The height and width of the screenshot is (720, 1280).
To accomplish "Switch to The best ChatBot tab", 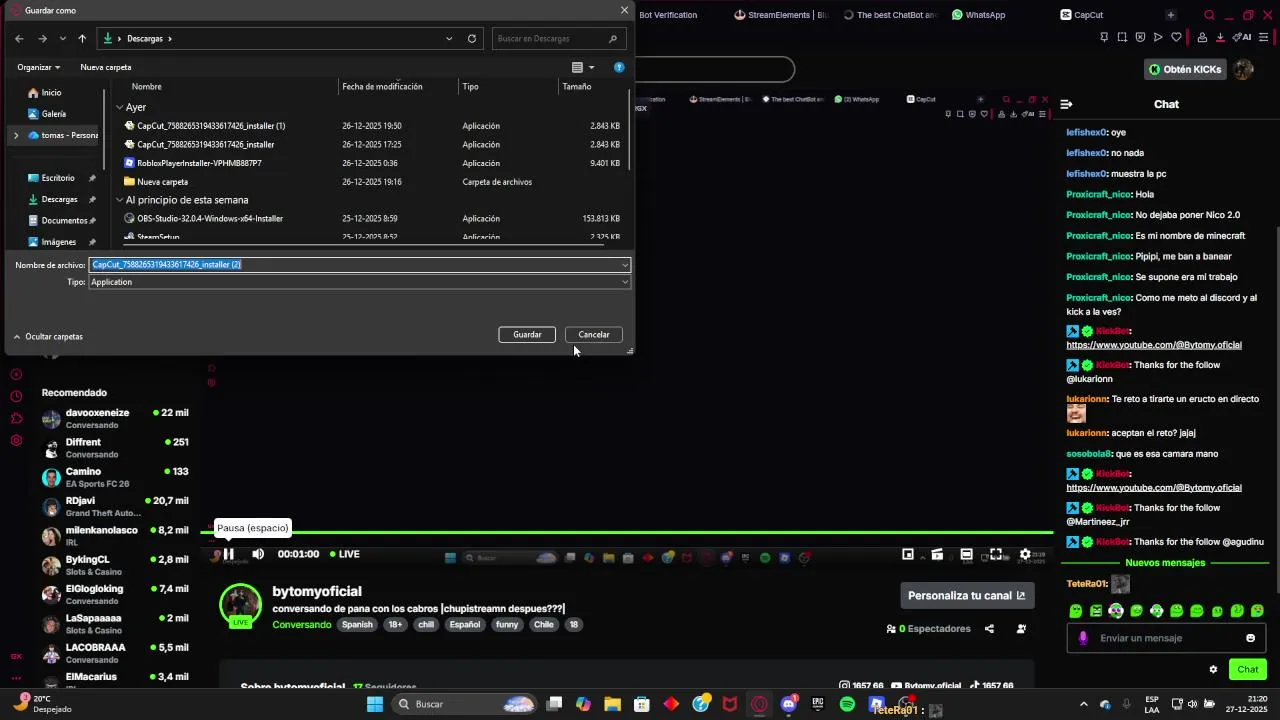I will [890, 15].
